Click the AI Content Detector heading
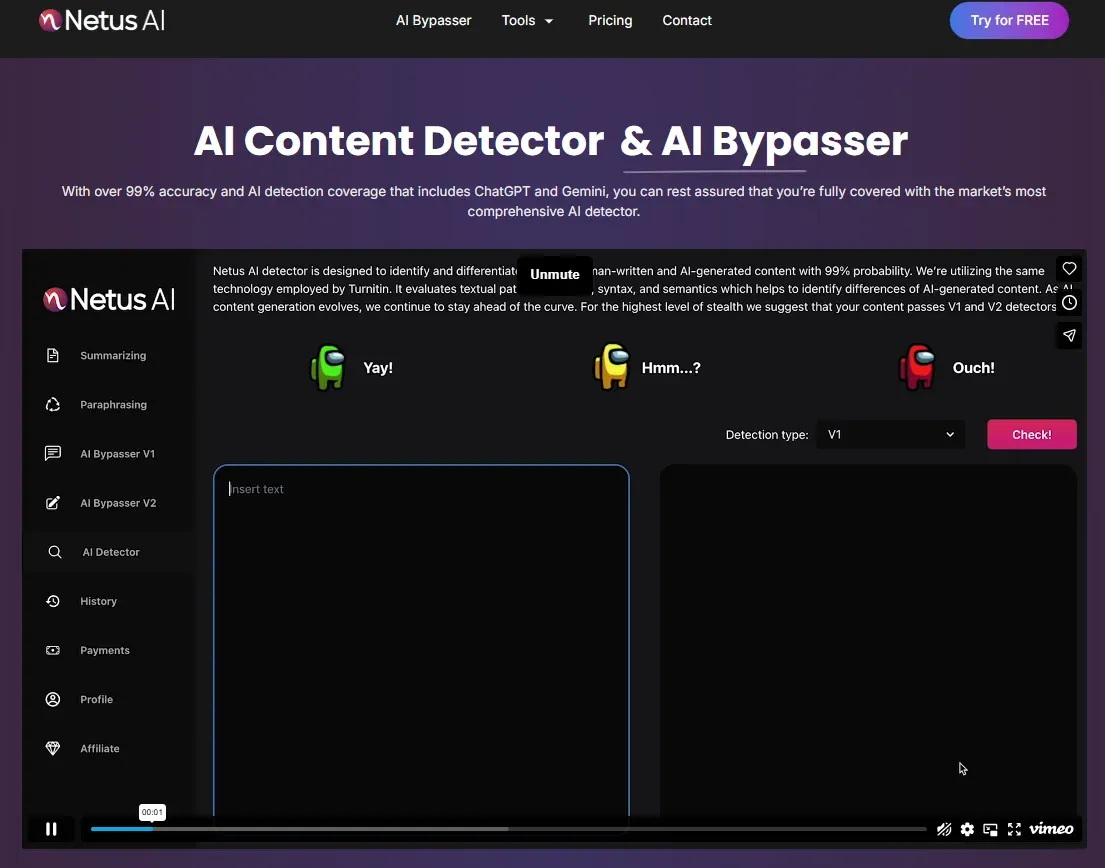 point(399,141)
